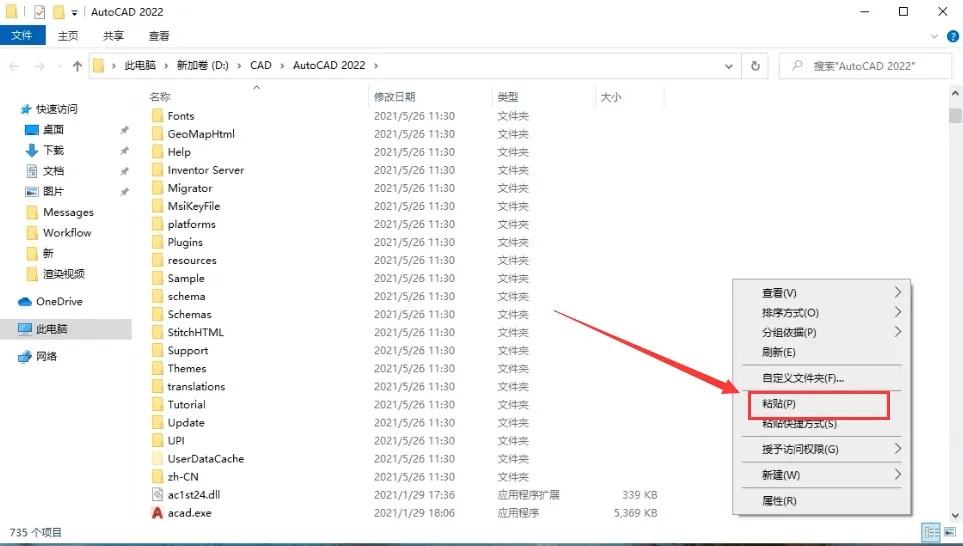963x546 pixels.
Task: Go up one folder level arrow
Action: [x=77, y=66]
